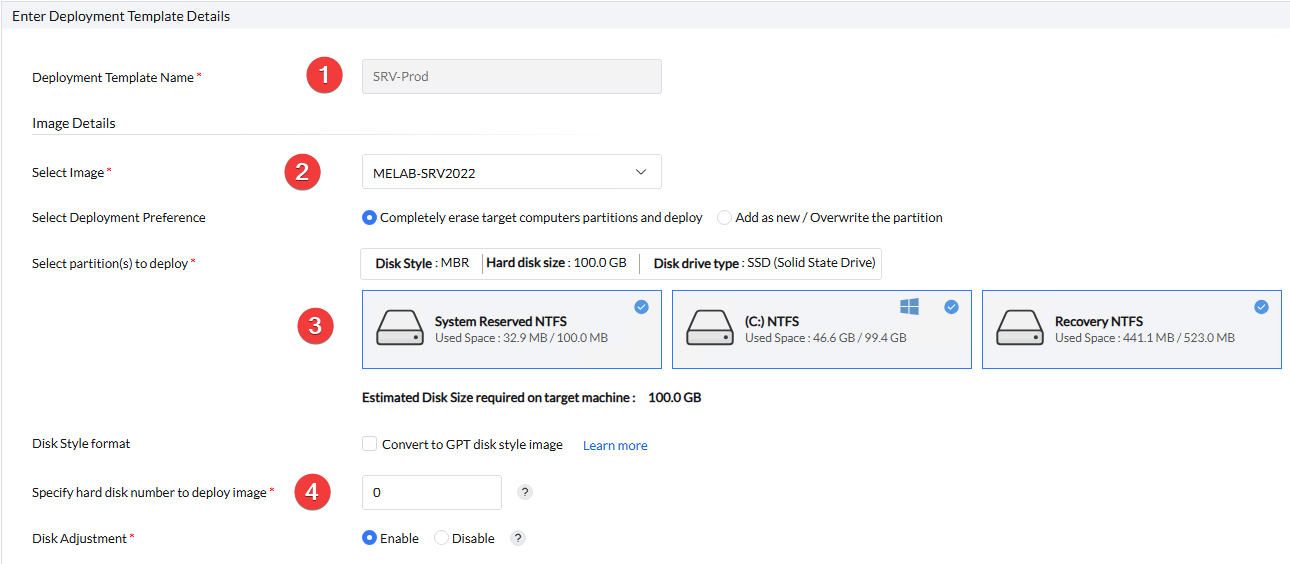Select Disable for Disk Adjustment
1290x564 pixels.
click(442, 538)
